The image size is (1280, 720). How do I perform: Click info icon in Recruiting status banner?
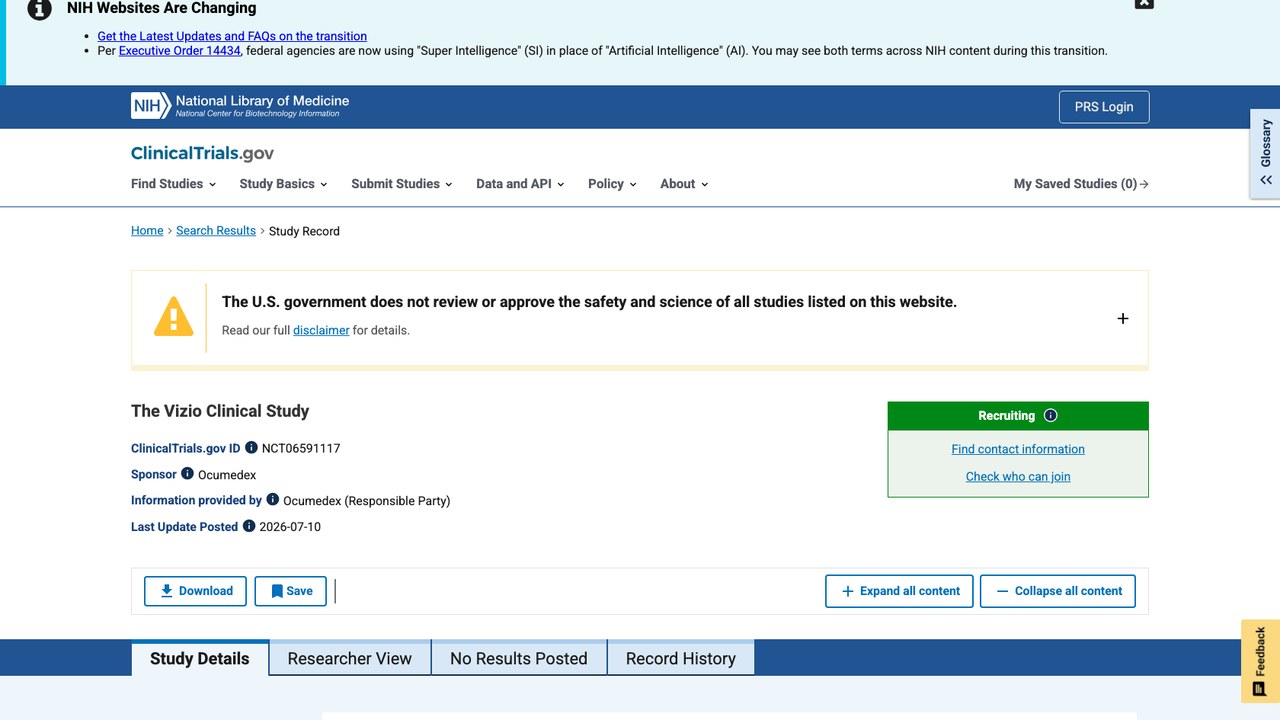[x=1050, y=416]
